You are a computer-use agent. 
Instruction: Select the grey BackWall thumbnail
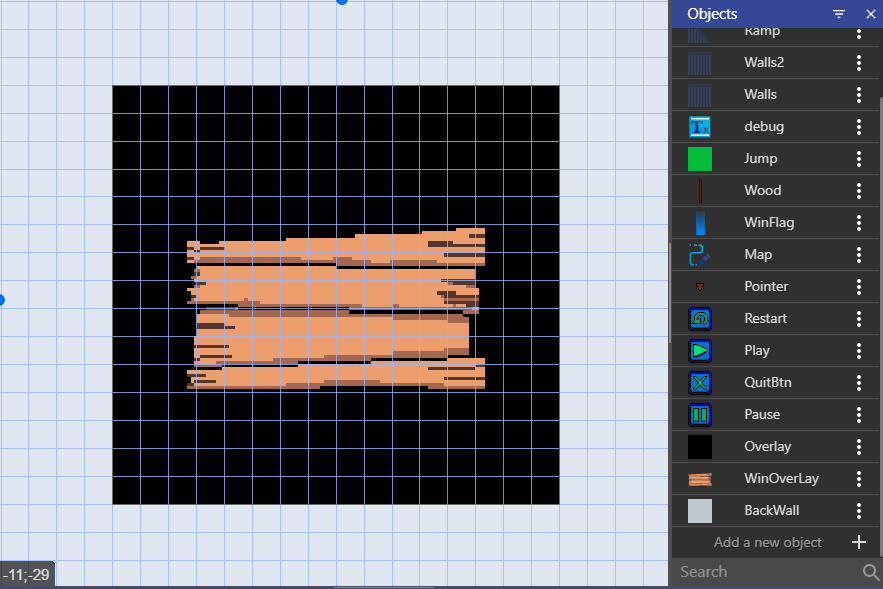click(x=700, y=511)
